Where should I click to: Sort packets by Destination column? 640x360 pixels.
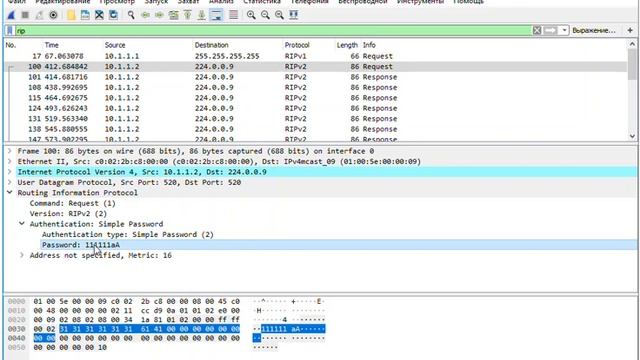pos(211,45)
